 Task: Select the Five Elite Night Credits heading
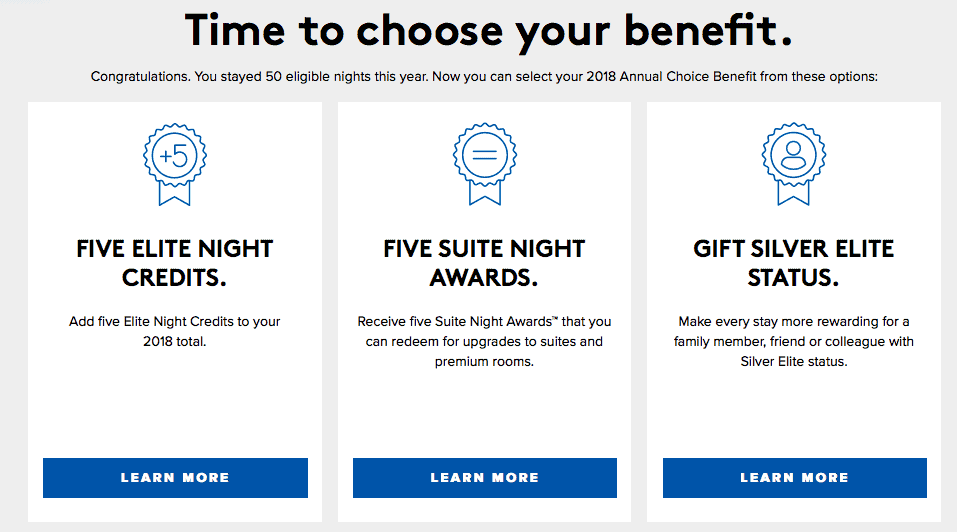click(x=175, y=263)
